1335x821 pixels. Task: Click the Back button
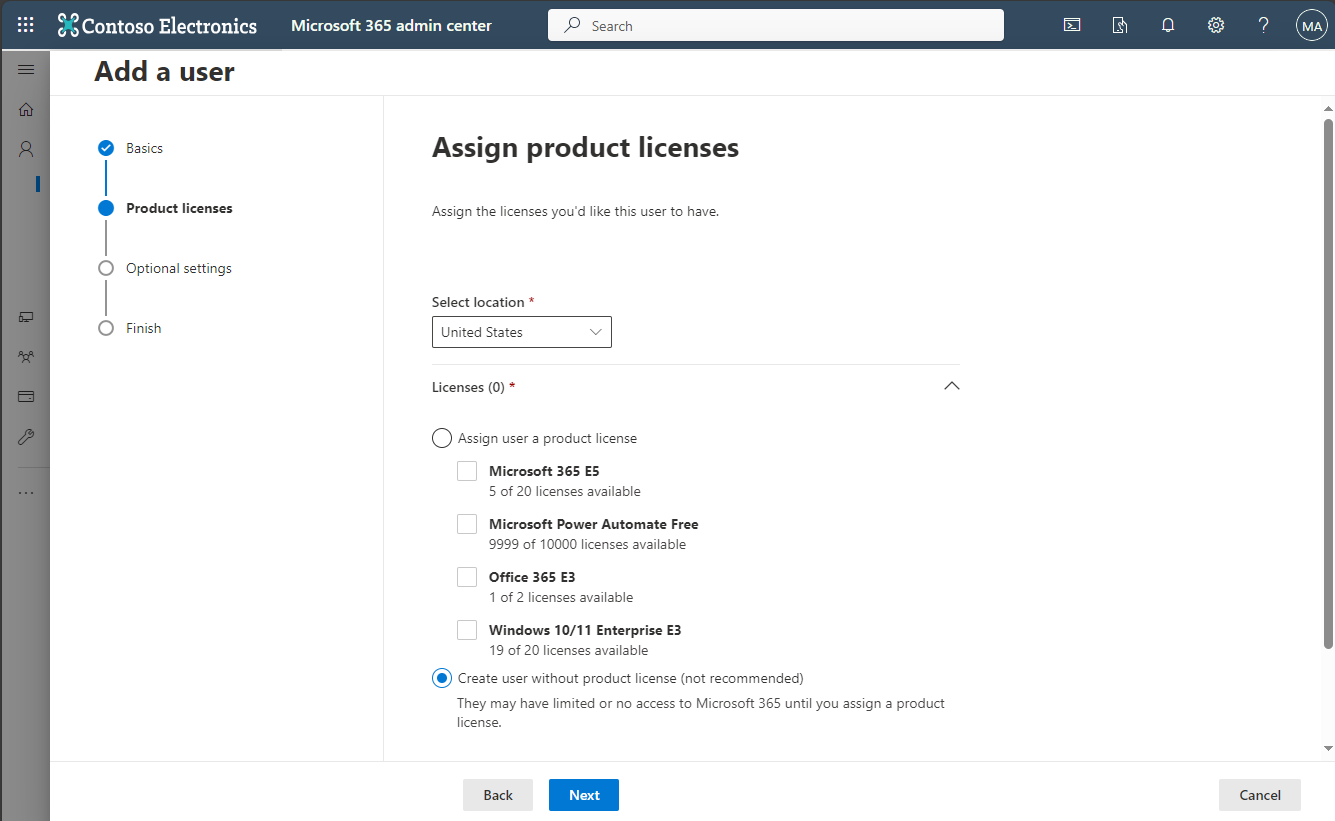point(498,795)
